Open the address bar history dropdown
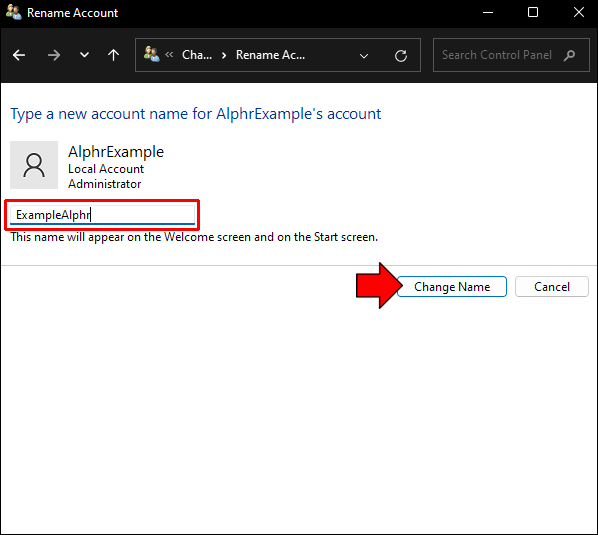The width and height of the screenshot is (598, 535). (364, 56)
